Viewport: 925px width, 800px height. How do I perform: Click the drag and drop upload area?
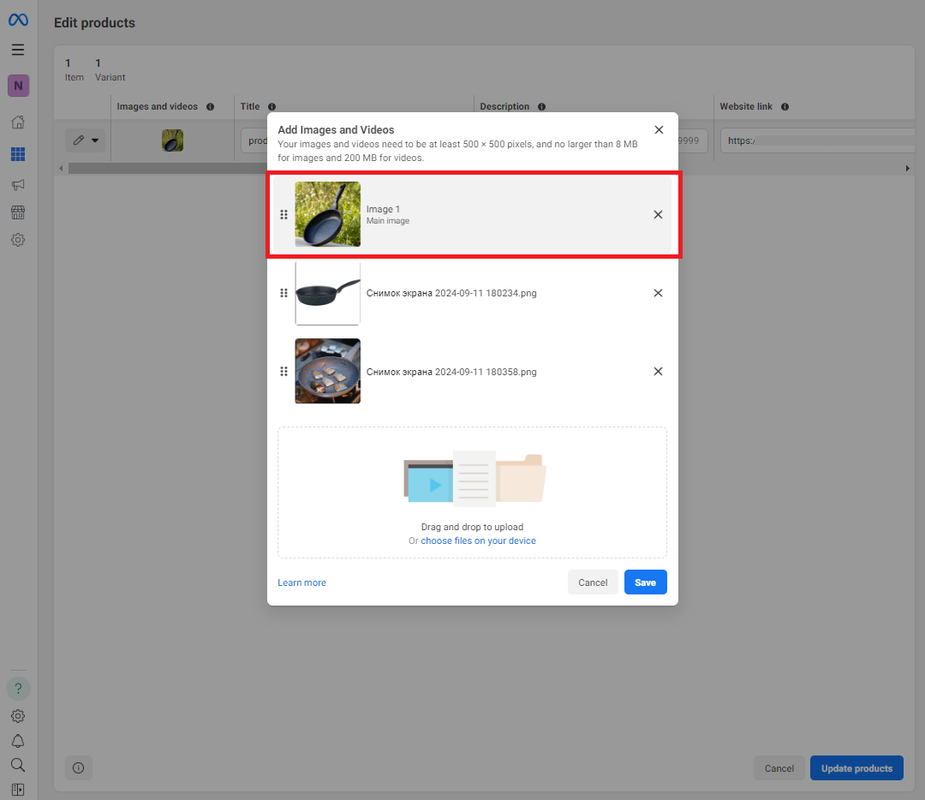tap(472, 493)
